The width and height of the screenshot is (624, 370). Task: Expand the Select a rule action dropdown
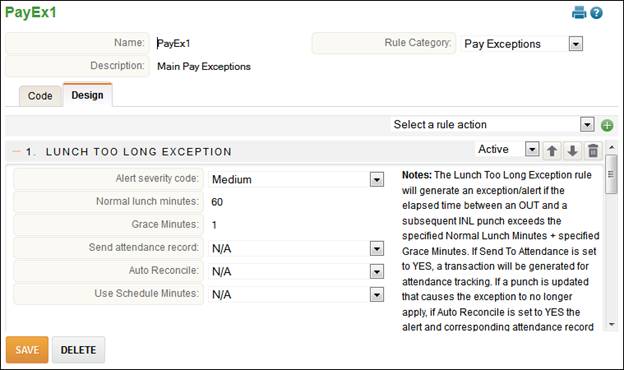point(587,125)
